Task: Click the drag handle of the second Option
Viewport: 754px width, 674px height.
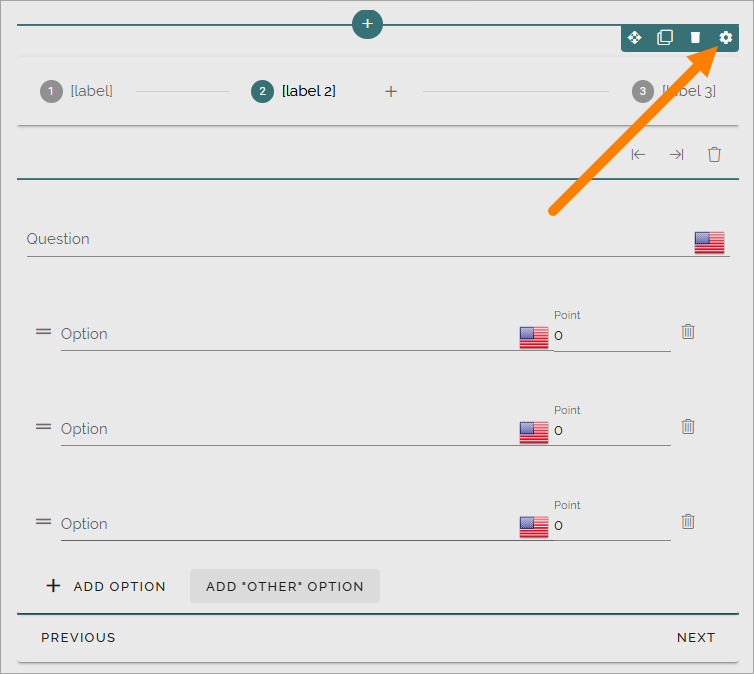Action: (43, 426)
